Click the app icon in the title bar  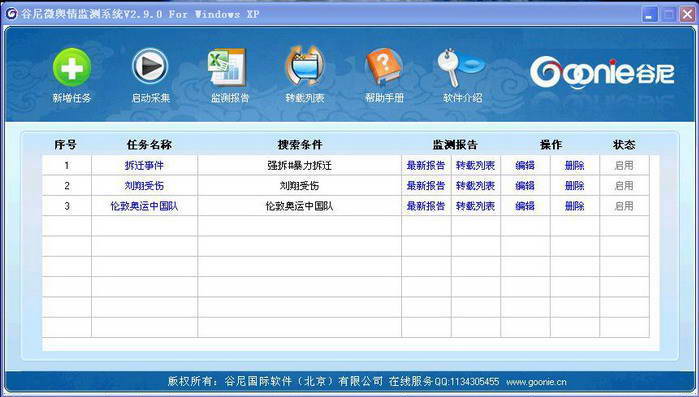(11, 14)
